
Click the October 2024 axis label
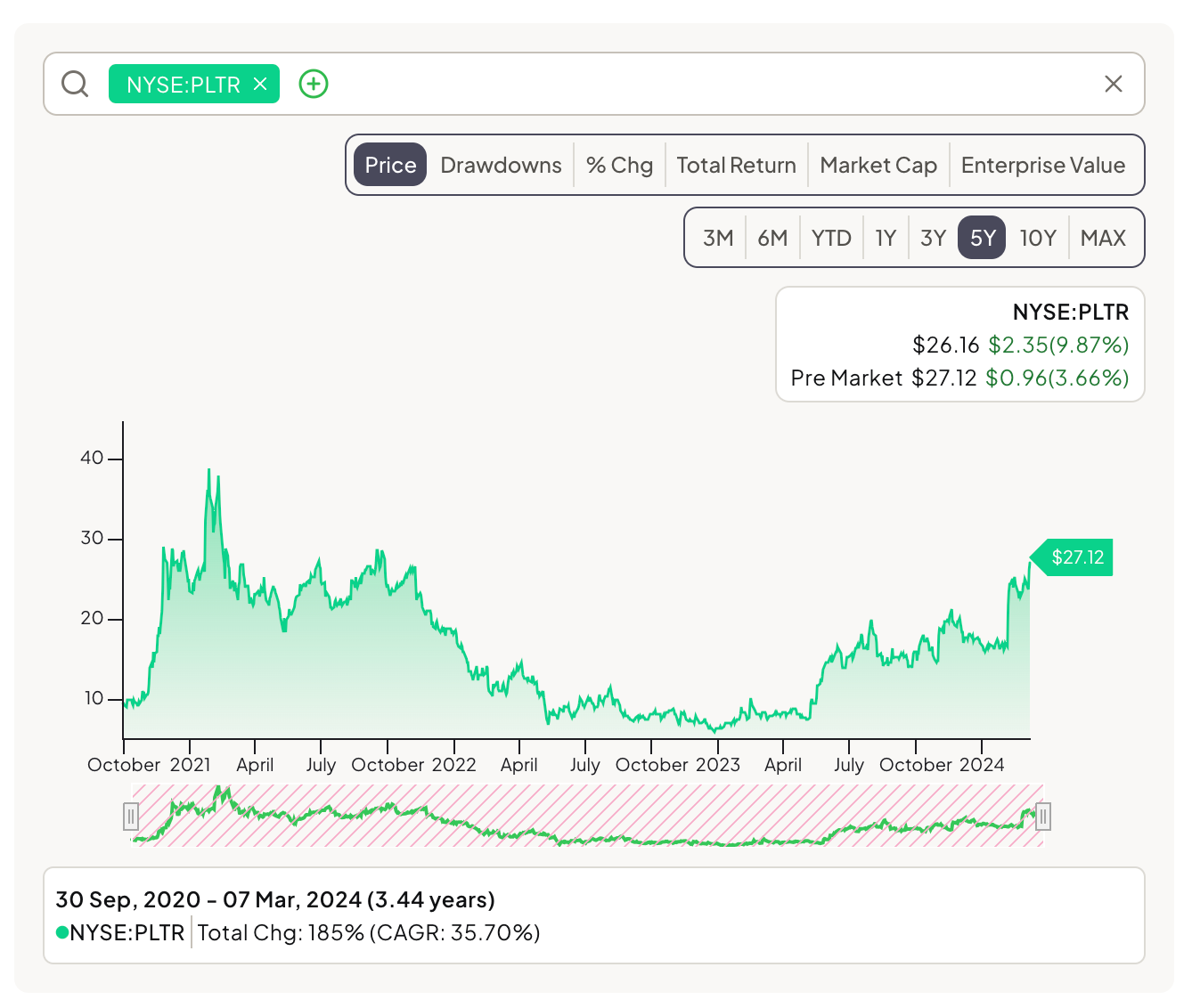click(942, 765)
